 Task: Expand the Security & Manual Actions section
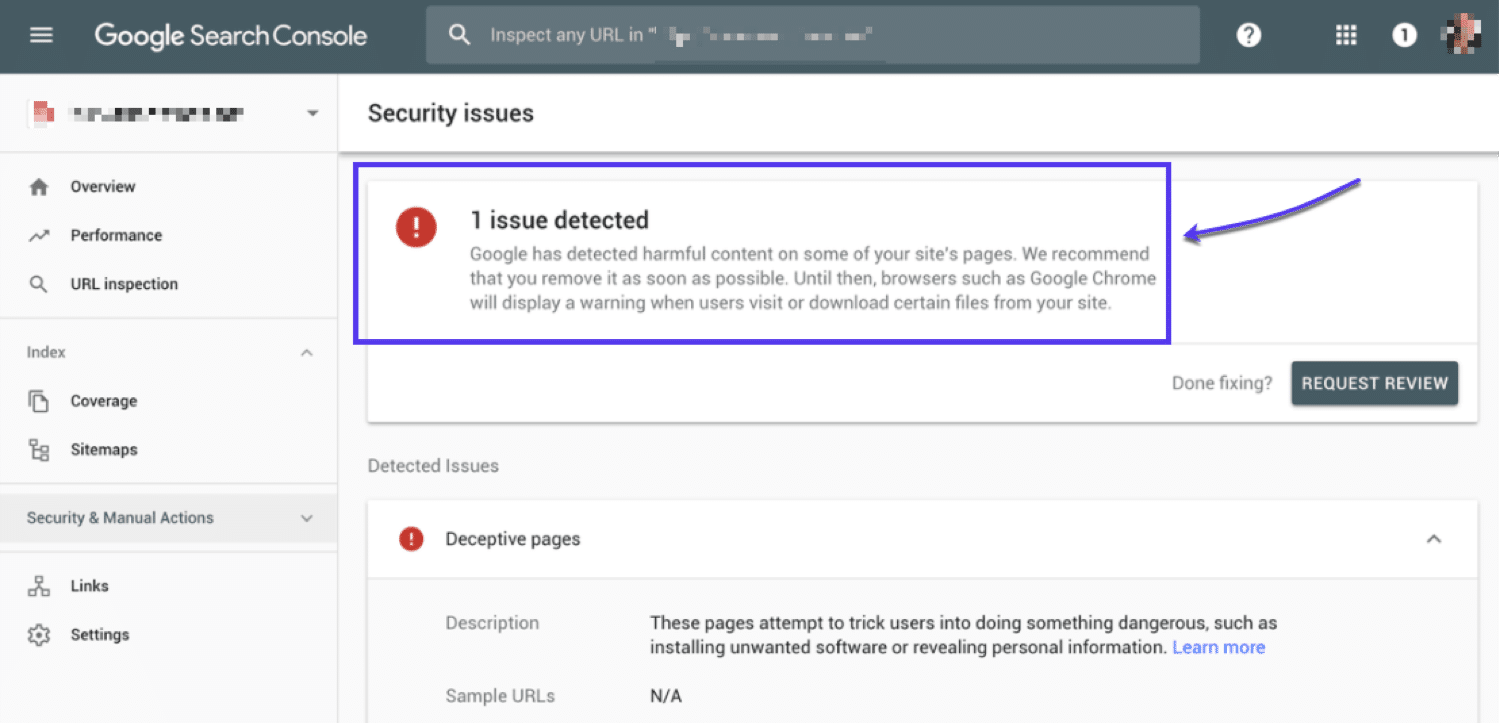point(307,518)
